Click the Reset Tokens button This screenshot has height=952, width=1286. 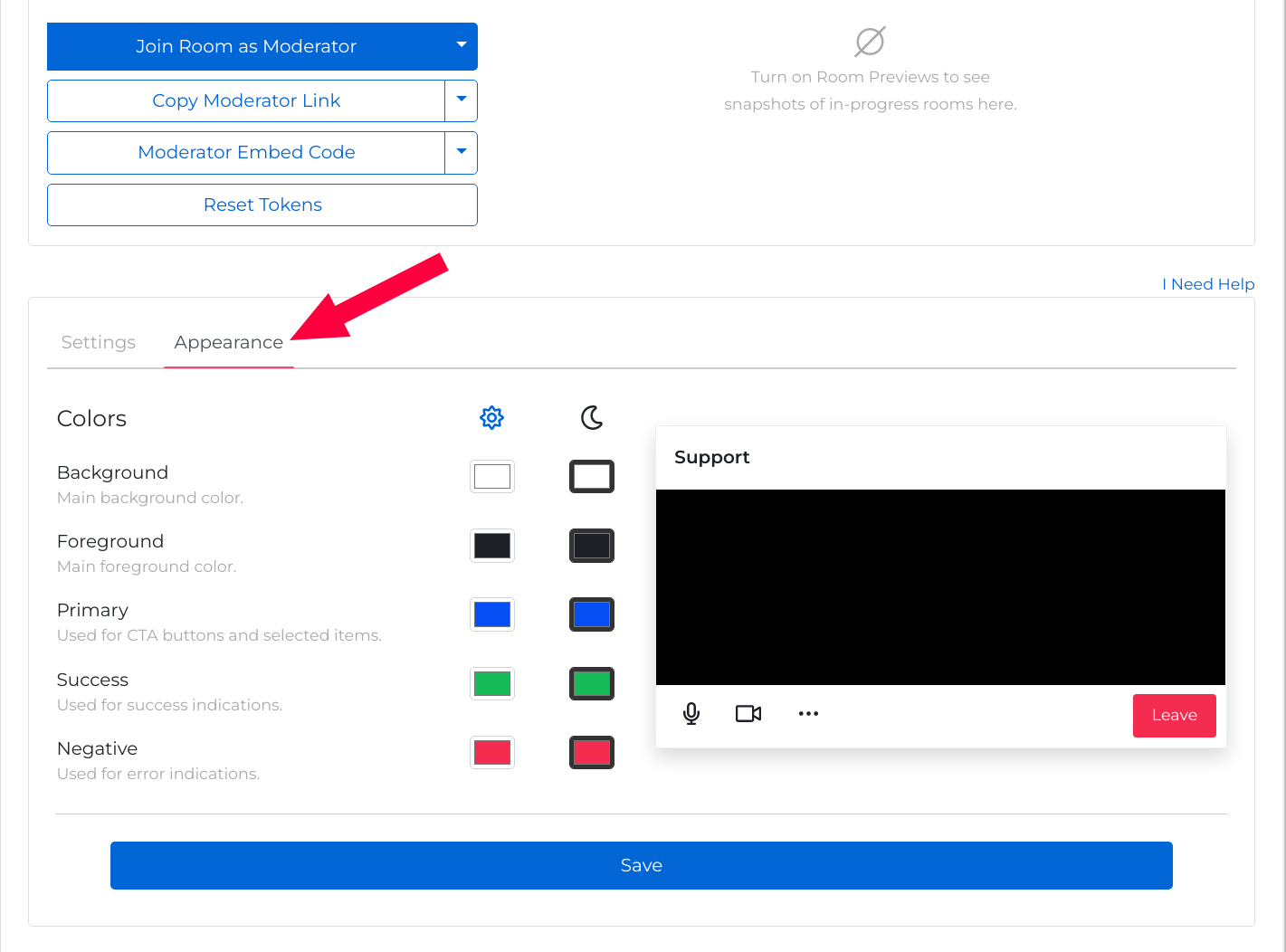point(262,205)
